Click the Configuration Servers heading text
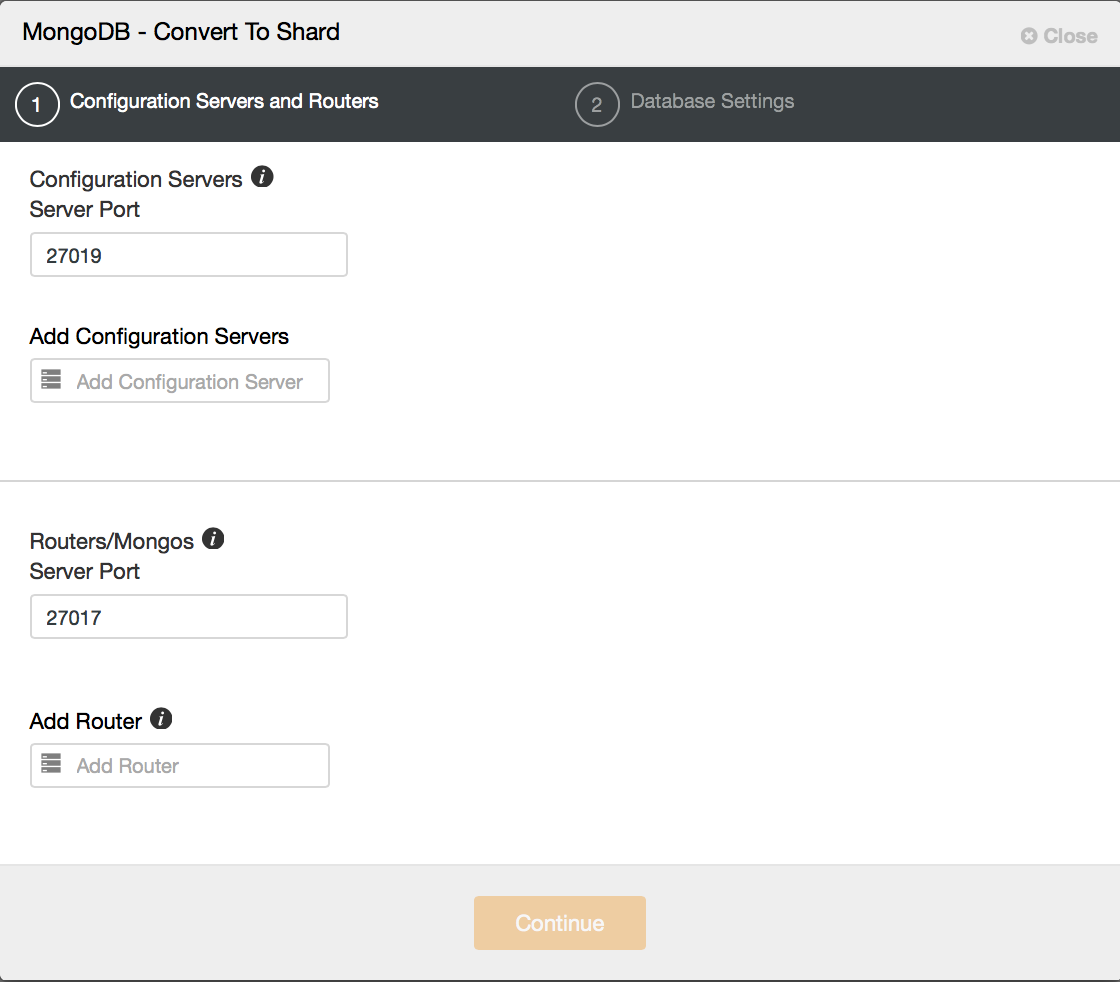Image resolution: width=1120 pixels, height=982 pixels. point(136,179)
